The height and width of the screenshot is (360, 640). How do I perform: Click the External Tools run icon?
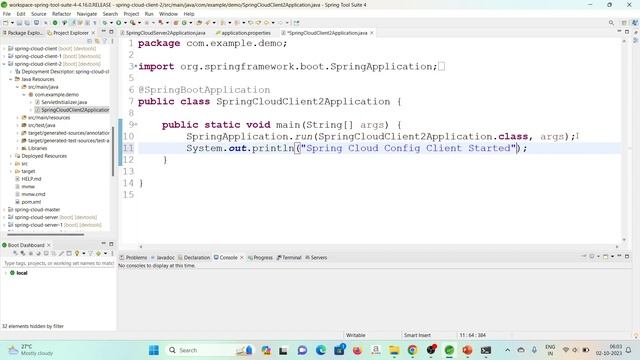coord(161,23)
